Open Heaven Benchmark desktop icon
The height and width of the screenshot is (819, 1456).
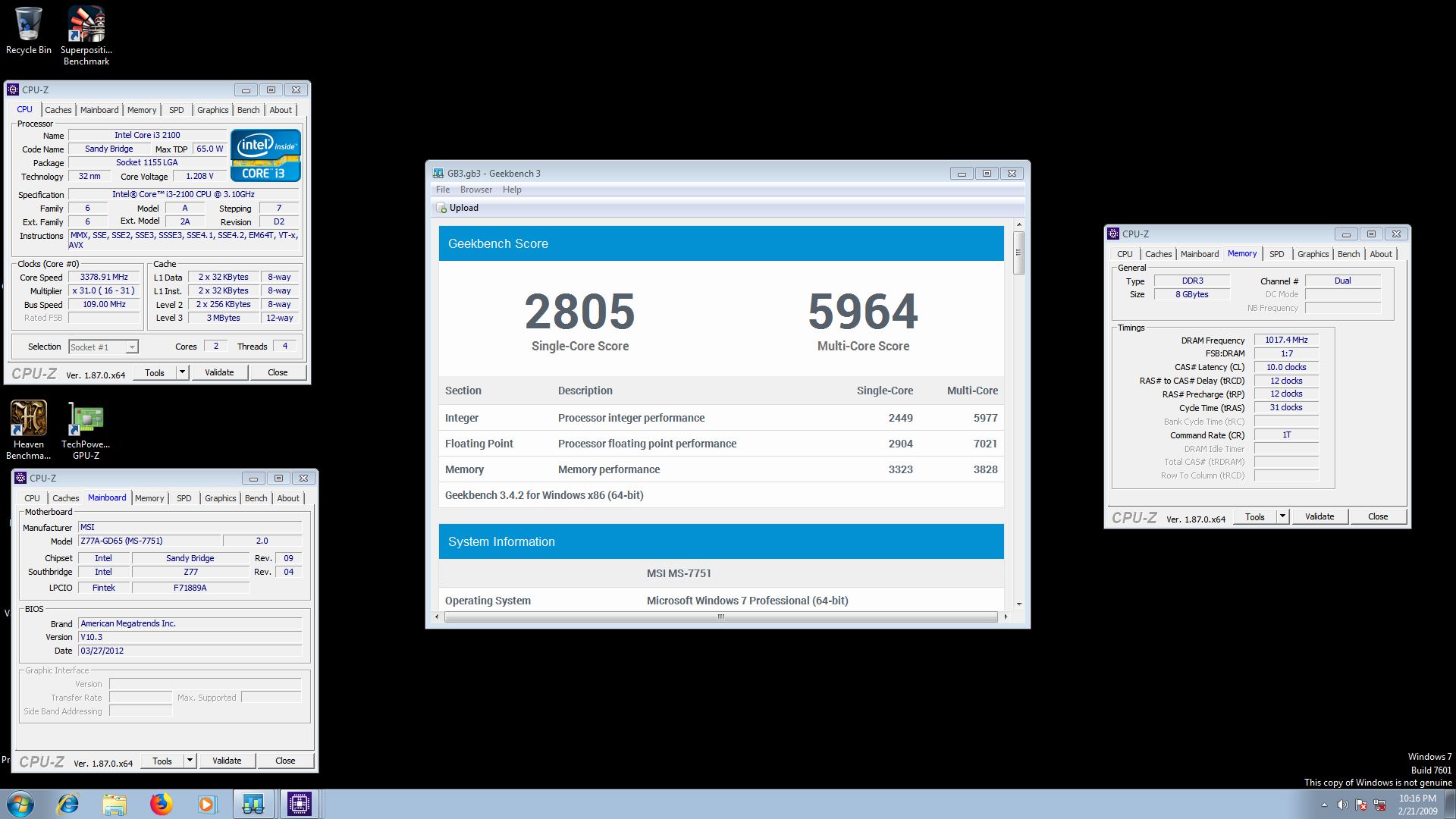point(29,430)
